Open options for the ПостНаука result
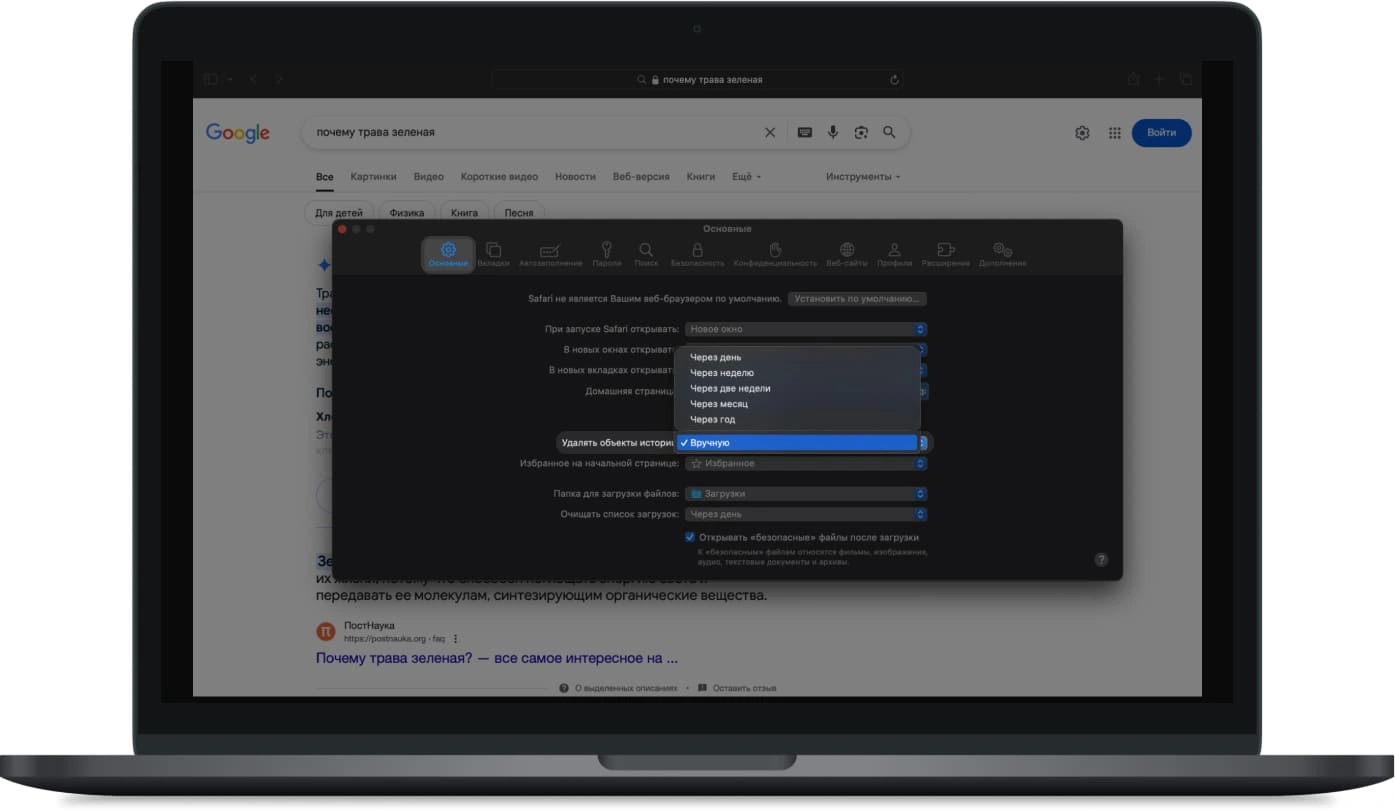 456,638
